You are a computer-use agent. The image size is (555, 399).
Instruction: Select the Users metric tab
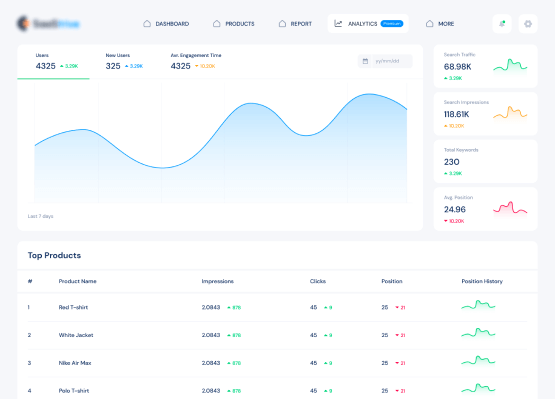point(53,62)
